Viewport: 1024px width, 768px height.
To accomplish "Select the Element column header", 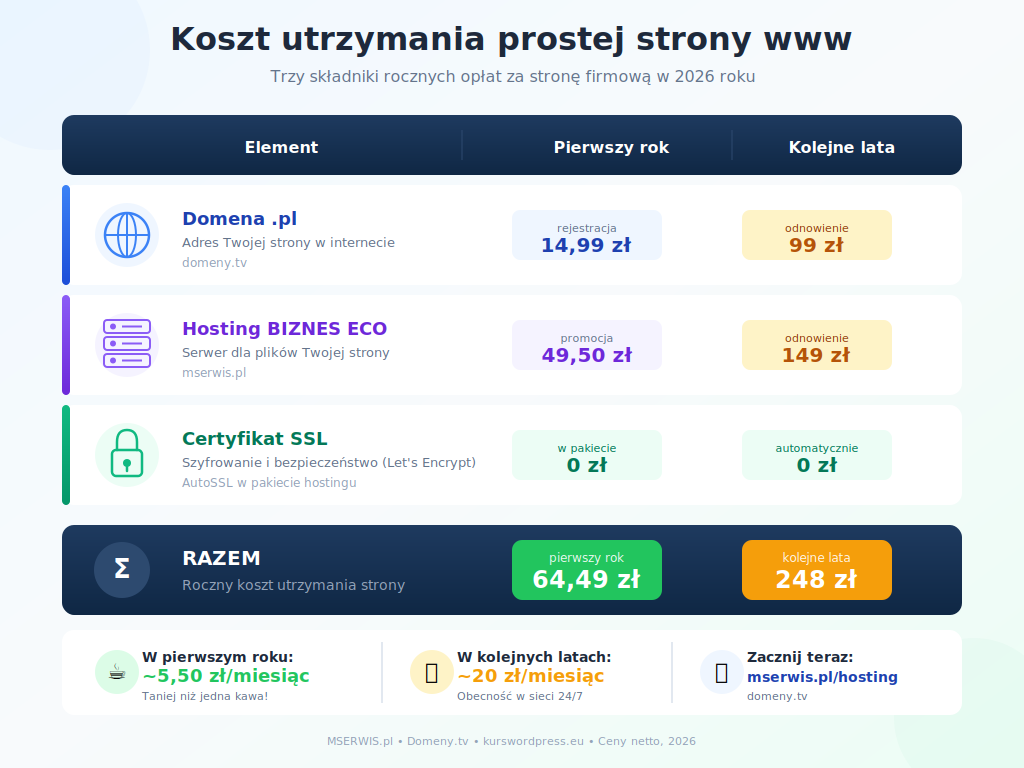I will (281, 145).
